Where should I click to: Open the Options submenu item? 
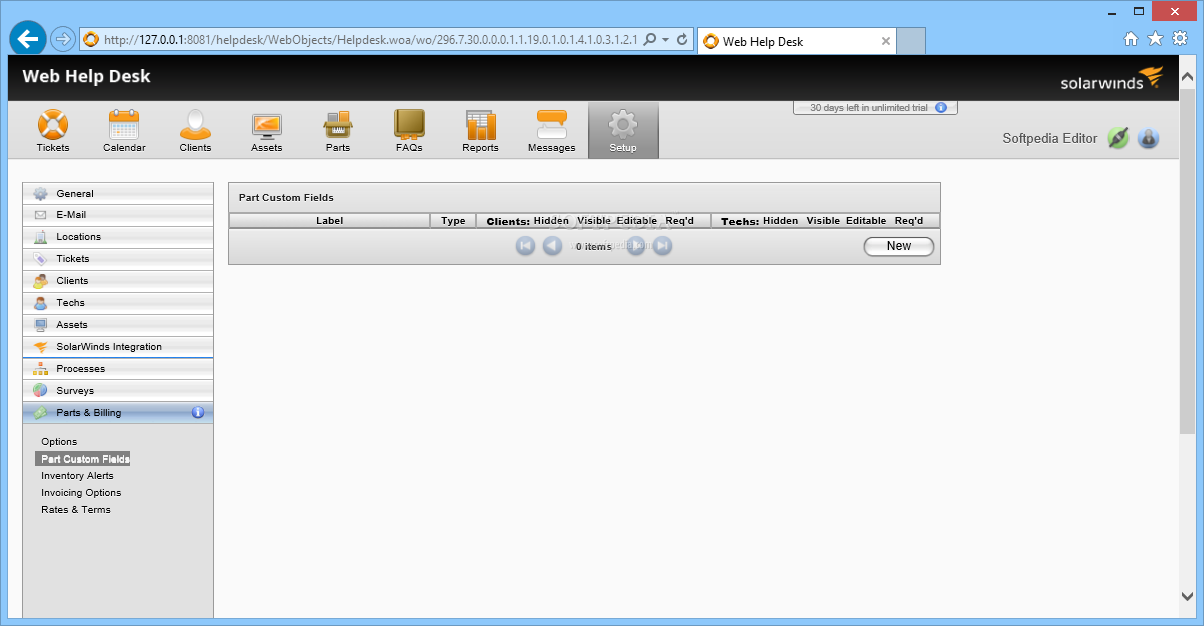click(59, 442)
